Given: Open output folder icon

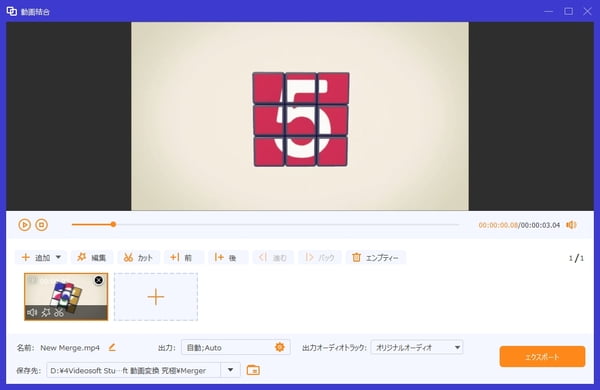Looking at the screenshot, I should (253, 370).
